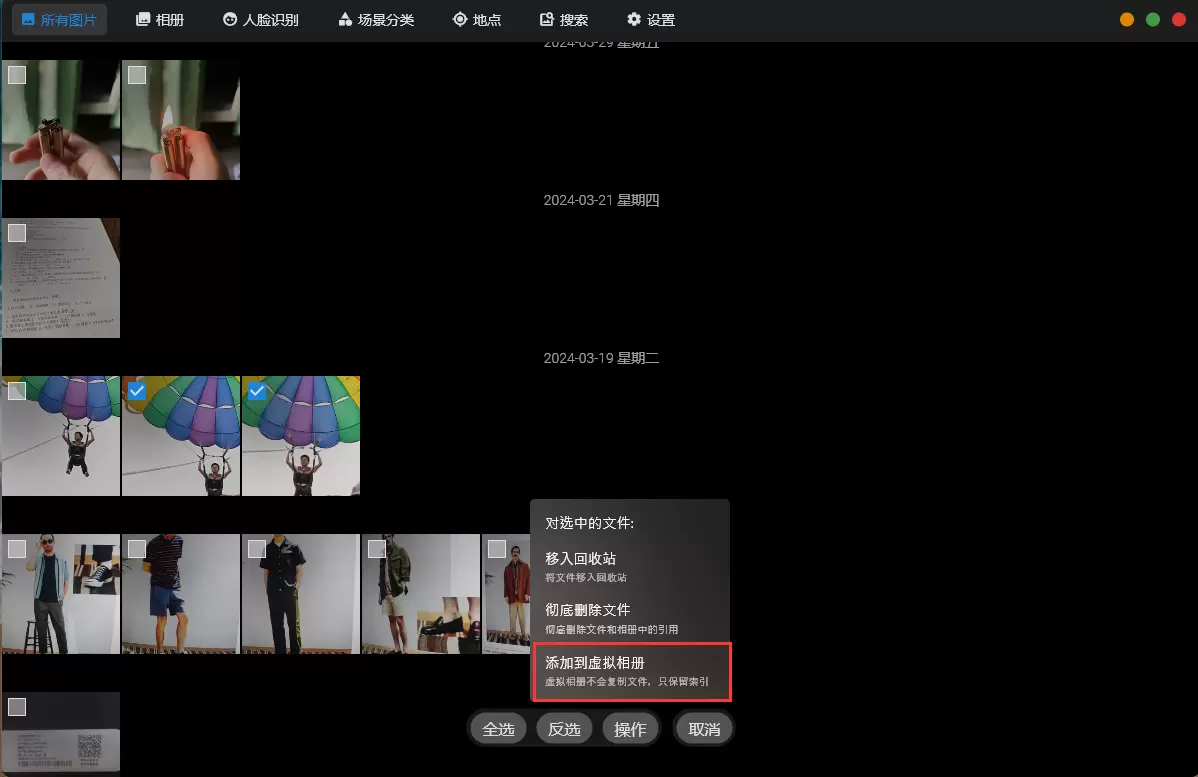
Task: Check the red jacket outfit photo checkbox
Action: coord(497,549)
